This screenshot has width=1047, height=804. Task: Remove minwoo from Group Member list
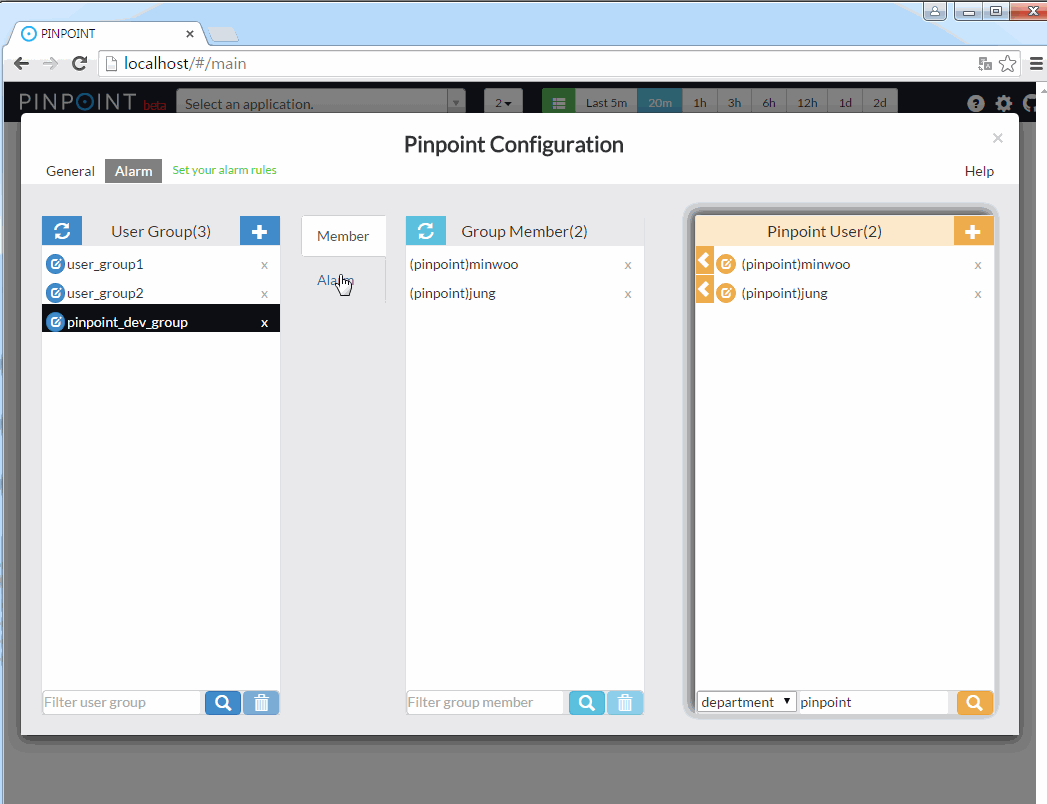tap(628, 265)
